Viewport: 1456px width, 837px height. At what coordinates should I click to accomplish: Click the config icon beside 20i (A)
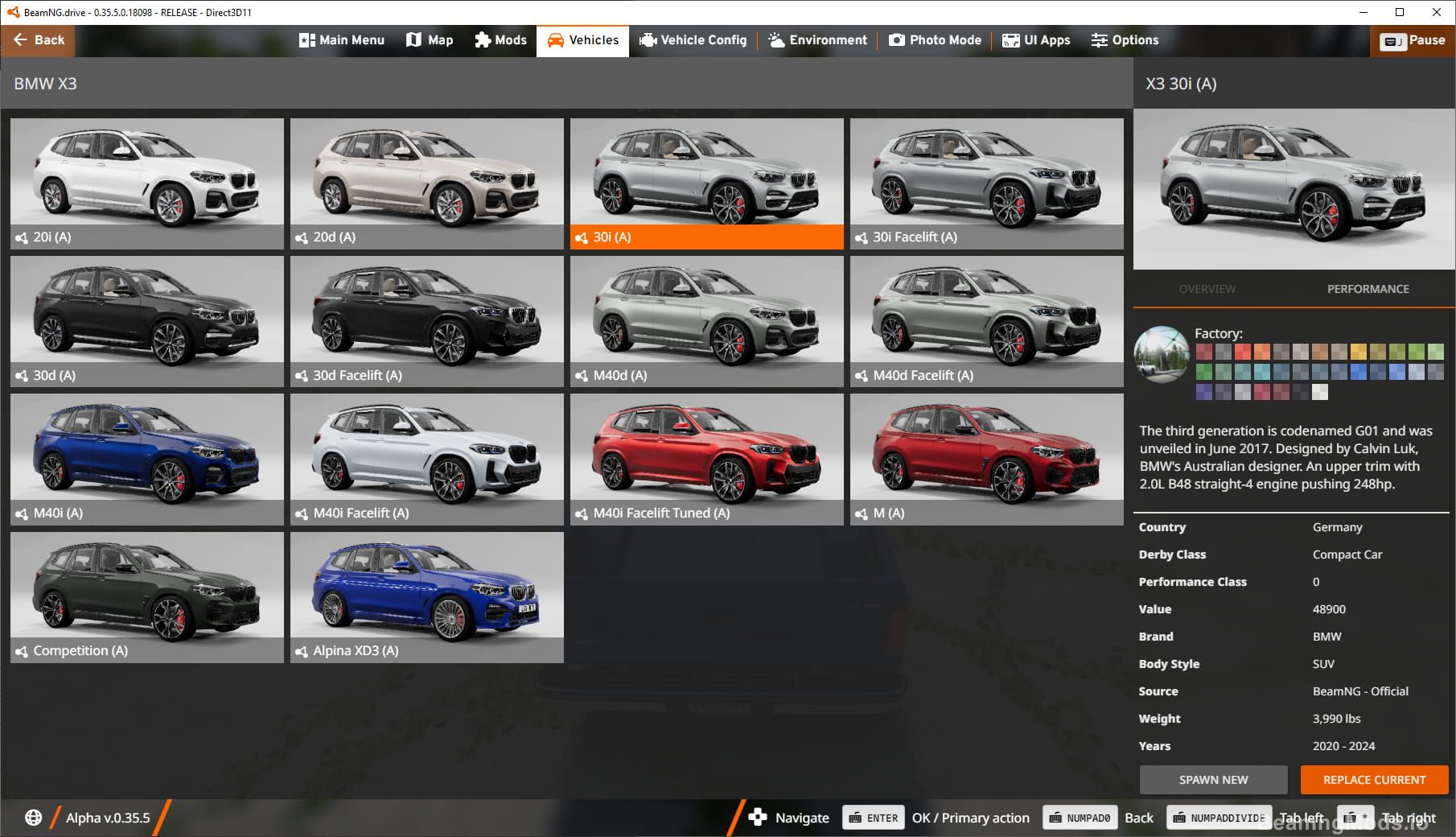click(22, 237)
